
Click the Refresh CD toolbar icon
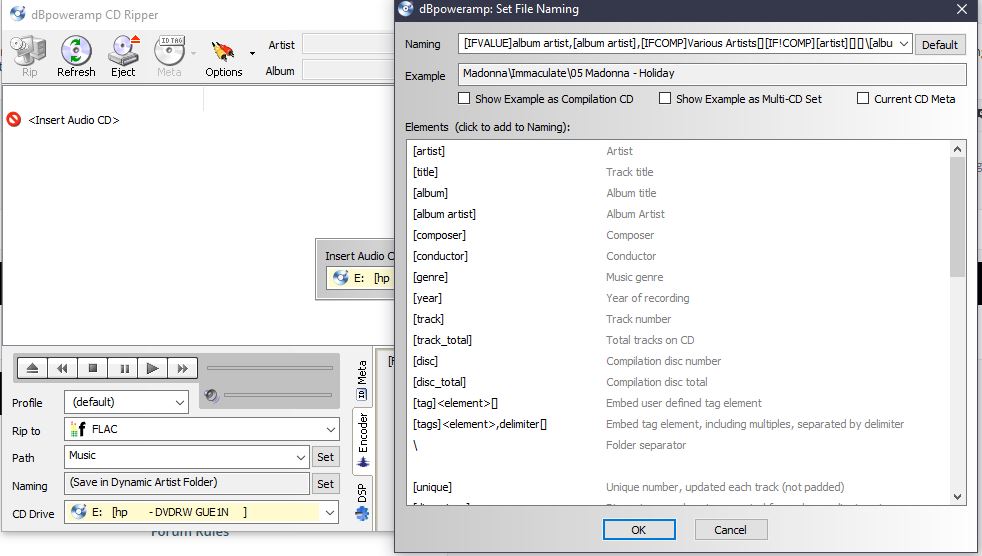(x=76, y=55)
